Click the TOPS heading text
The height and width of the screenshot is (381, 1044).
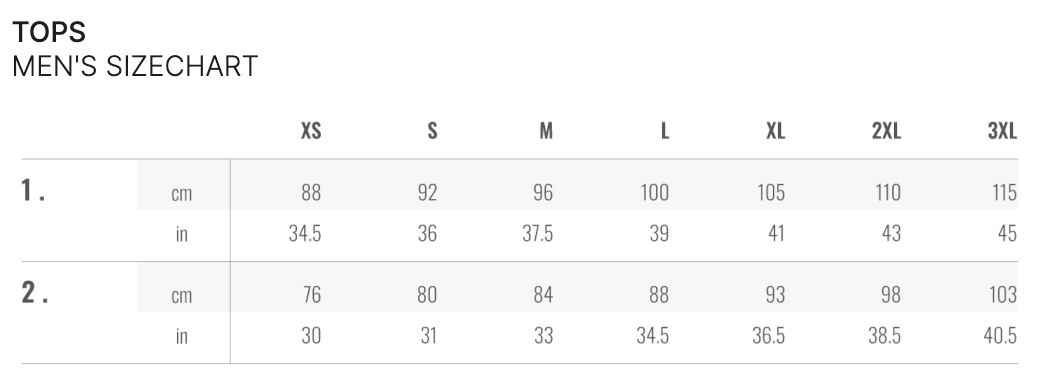click(x=49, y=32)
